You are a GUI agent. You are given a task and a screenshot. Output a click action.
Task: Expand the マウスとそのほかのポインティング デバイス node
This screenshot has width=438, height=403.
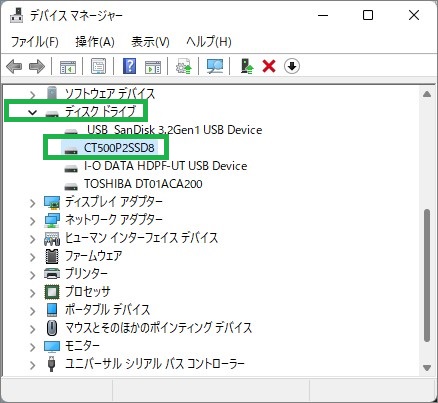[32, 329]
